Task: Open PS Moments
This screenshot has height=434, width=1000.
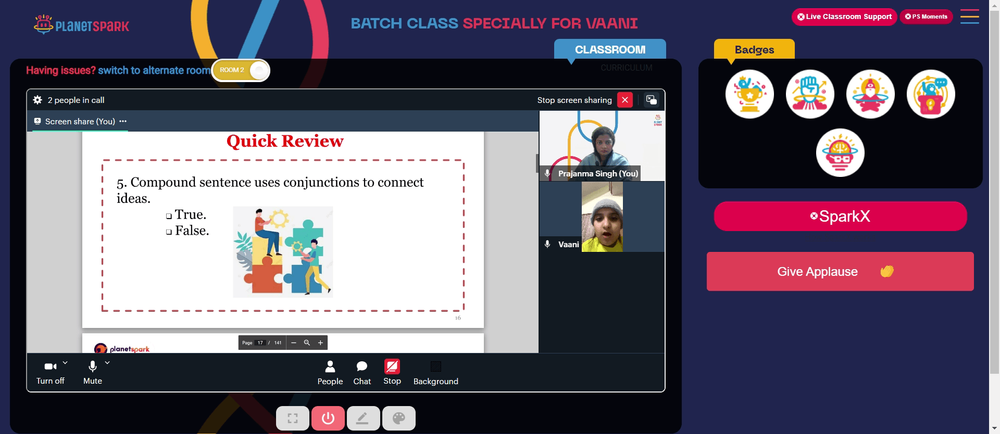Action: click(x=926, y=17)
